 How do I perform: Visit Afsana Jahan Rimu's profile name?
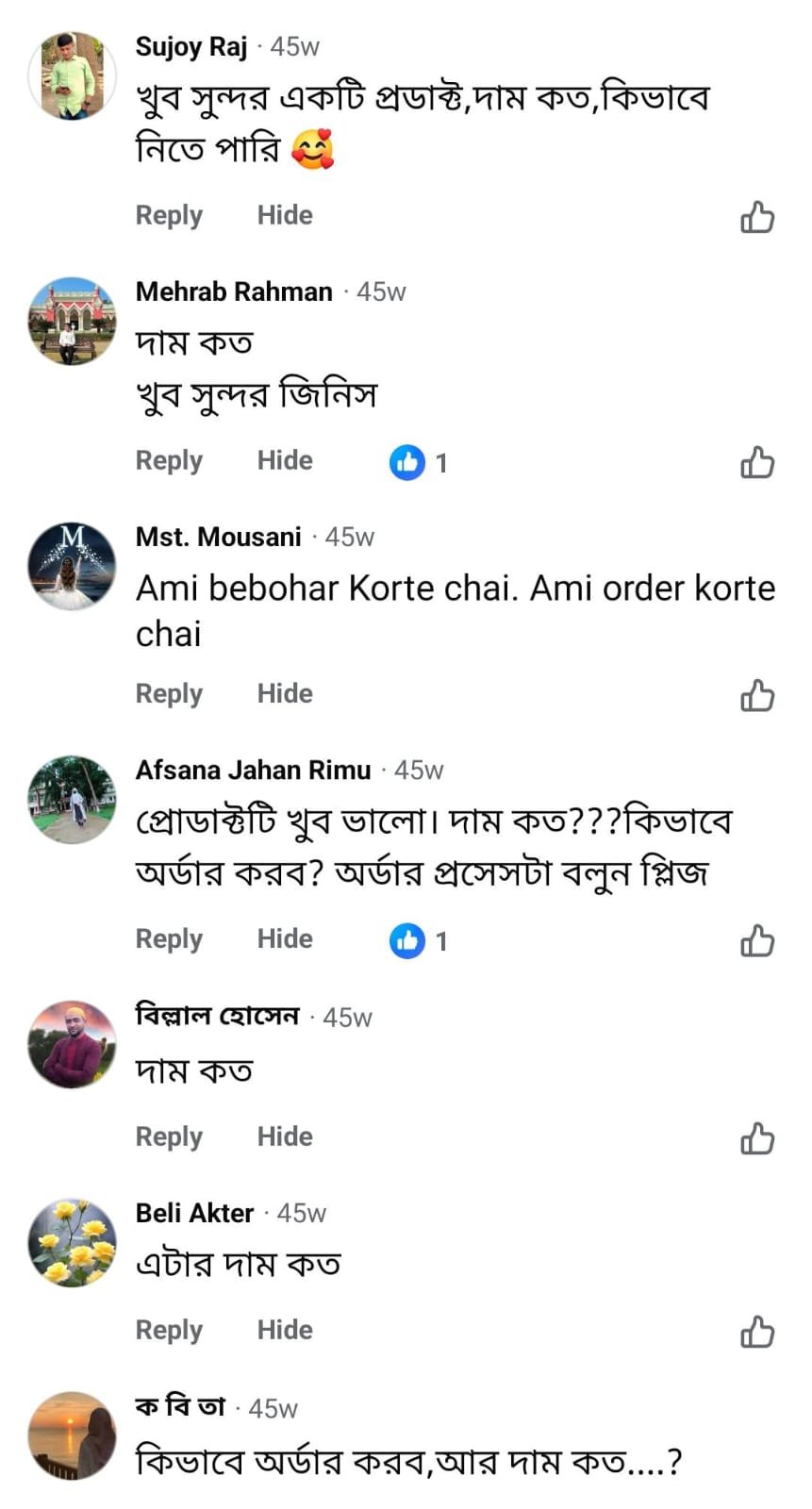[253, 771]
